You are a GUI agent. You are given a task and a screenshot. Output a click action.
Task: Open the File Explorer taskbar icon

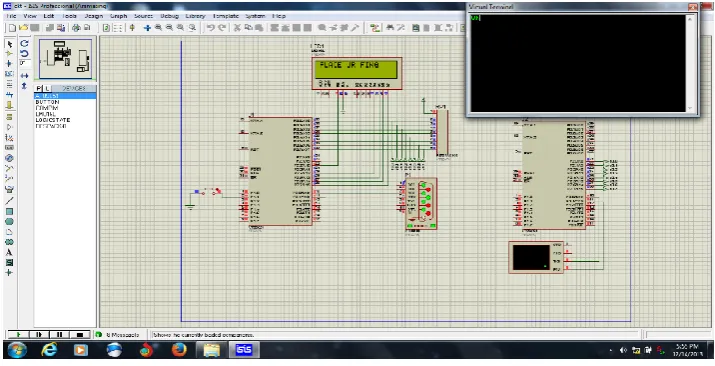[x=212, y=350]
